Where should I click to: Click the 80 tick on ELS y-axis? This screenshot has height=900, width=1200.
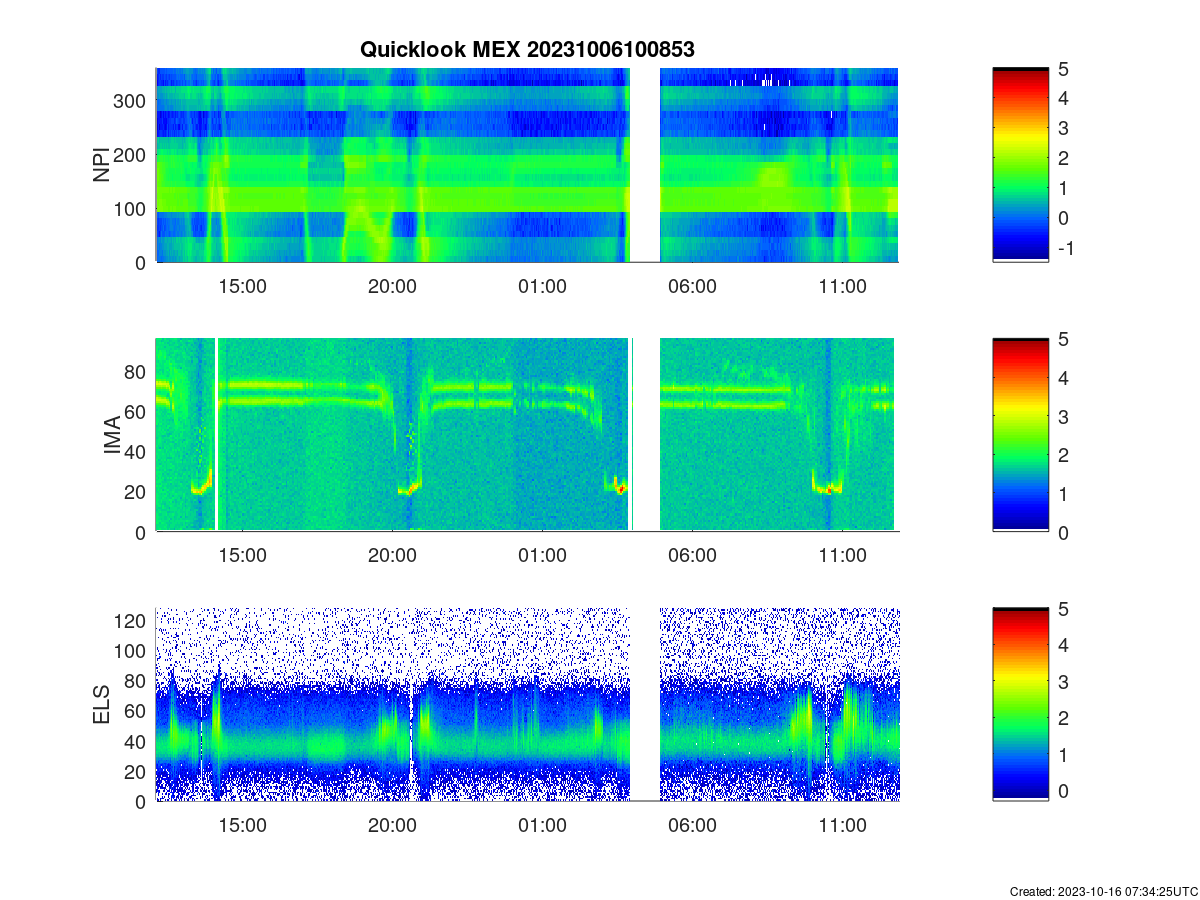pos(136,681)
